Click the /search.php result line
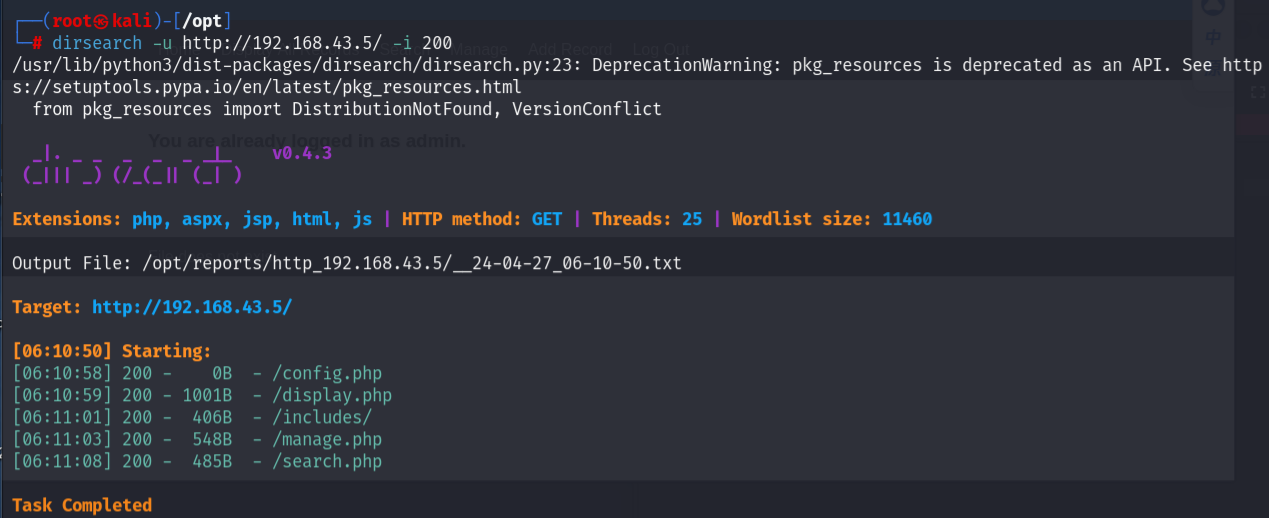This screenshot has width=1269, height=518. coord(197,461)
